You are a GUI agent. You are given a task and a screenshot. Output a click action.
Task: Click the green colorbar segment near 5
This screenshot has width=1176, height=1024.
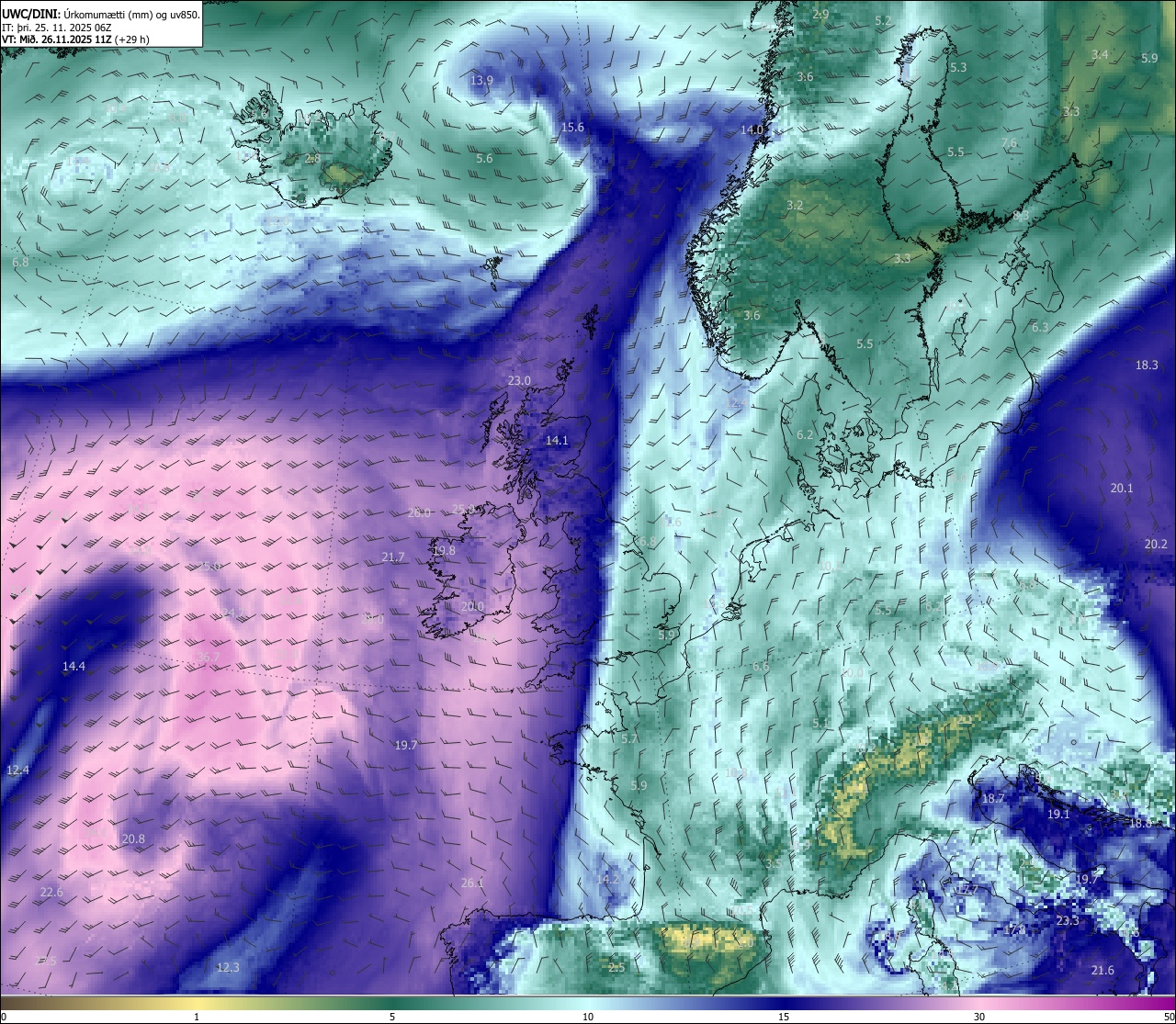[x=392, y=1002]
